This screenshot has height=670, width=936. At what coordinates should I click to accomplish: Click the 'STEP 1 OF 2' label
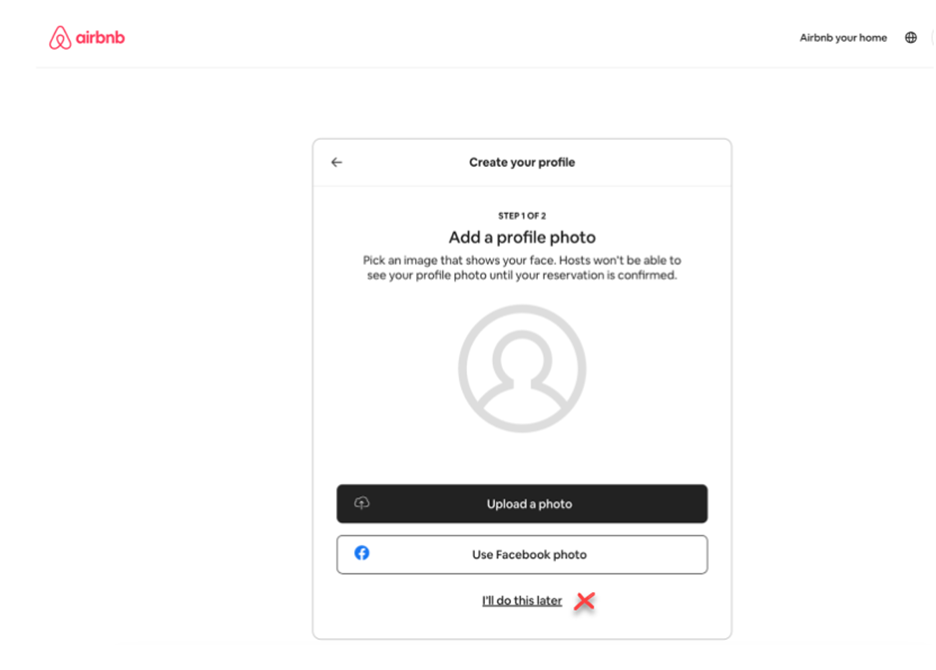pos(522,216)
